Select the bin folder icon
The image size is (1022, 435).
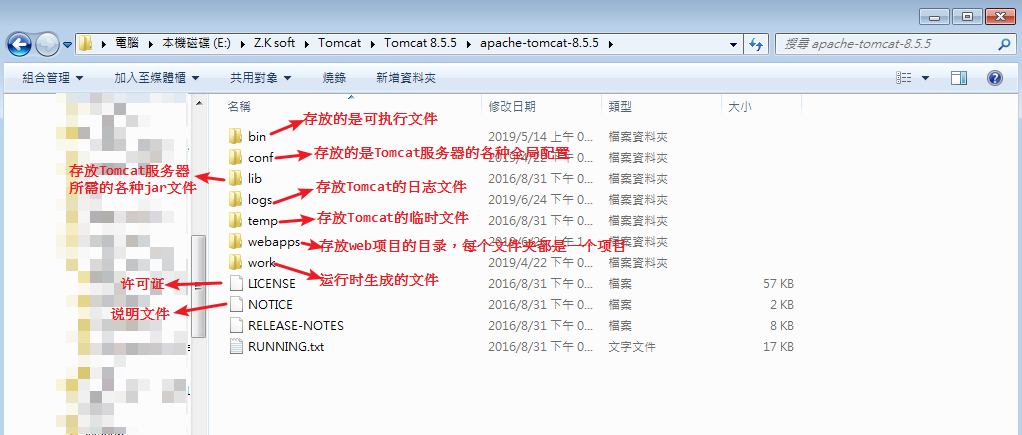pos(235,136)
